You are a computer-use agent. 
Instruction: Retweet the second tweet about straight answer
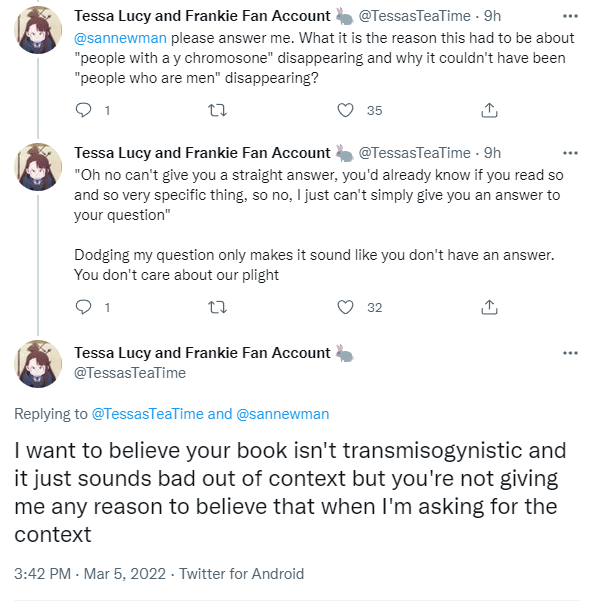[x=217, y=307]
